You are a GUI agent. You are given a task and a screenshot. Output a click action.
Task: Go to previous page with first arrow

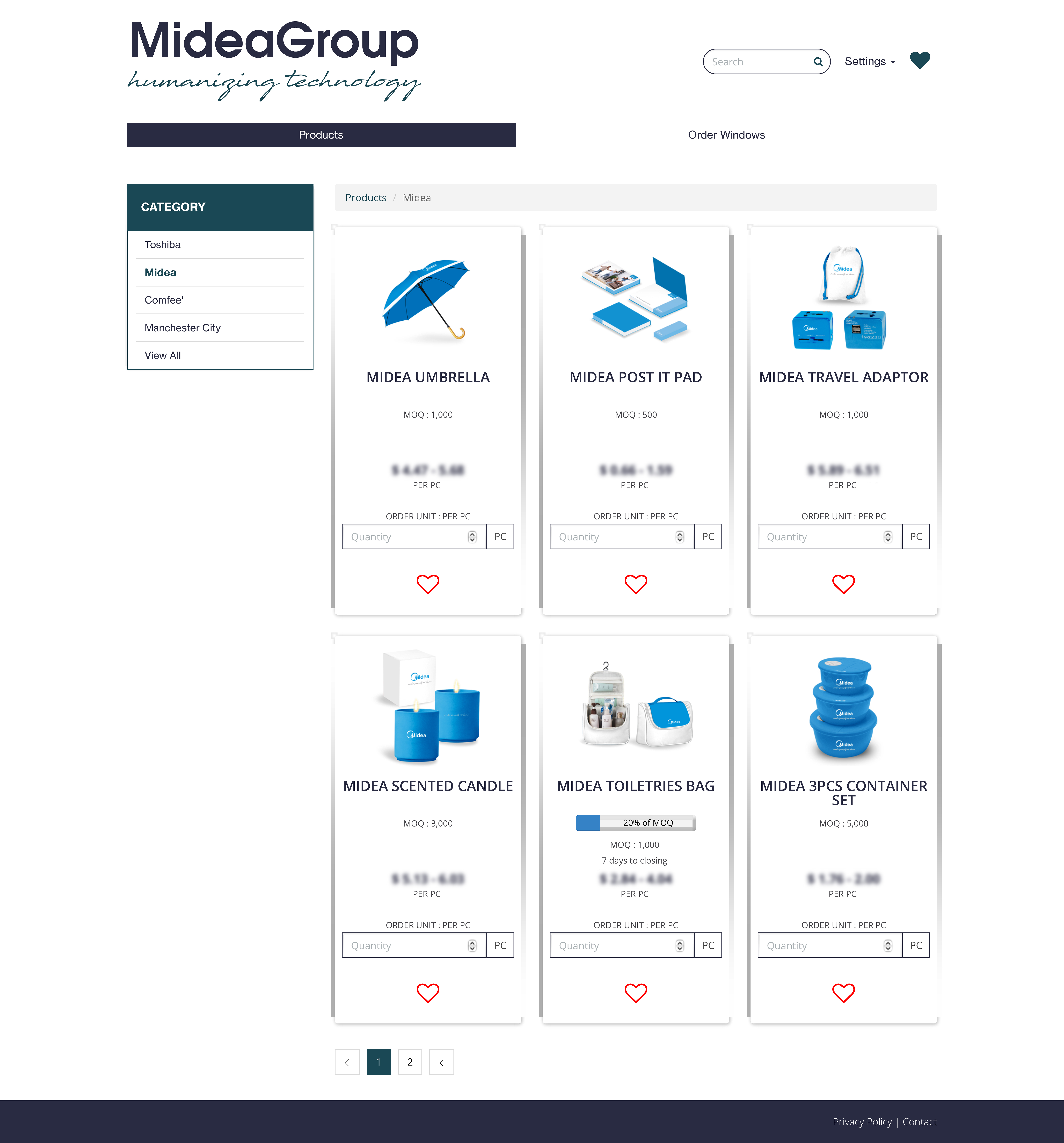(x=347, y=1062)
